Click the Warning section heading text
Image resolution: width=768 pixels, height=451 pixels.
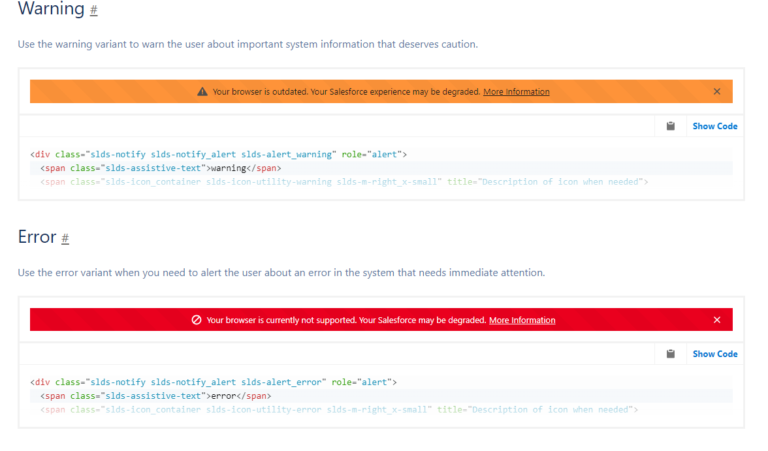click(49, 10)
